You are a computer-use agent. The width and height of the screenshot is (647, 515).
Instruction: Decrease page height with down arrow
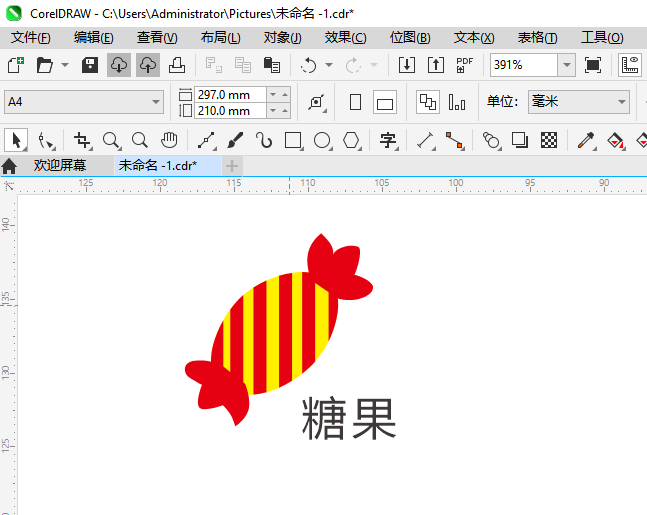(273, 111)
